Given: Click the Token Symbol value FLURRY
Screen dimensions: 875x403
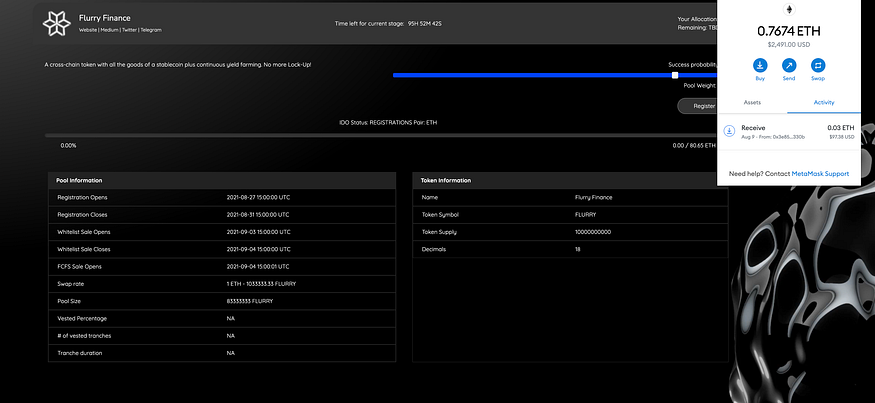Looking at the screenshot, I should [584, 215].
